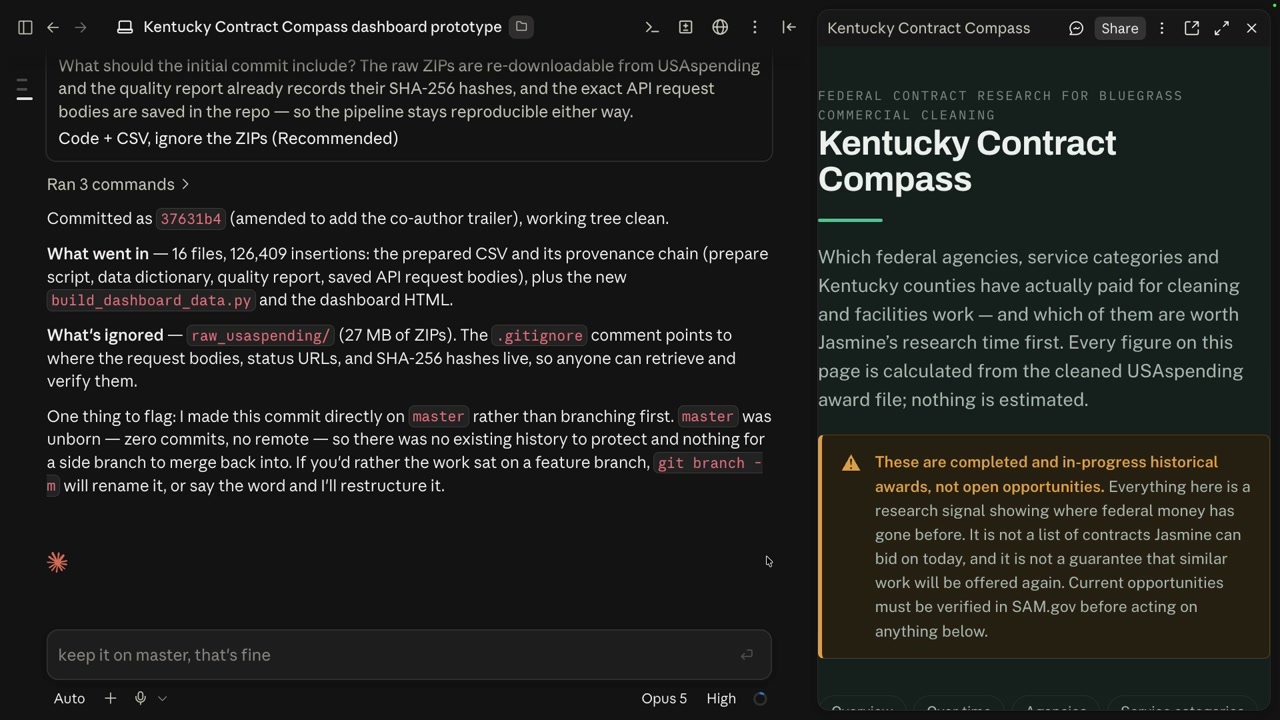Toggle the left sidebar panel icon
Image resolution: width=1280 pixels, height=720 pixels.
coord(25,27)
